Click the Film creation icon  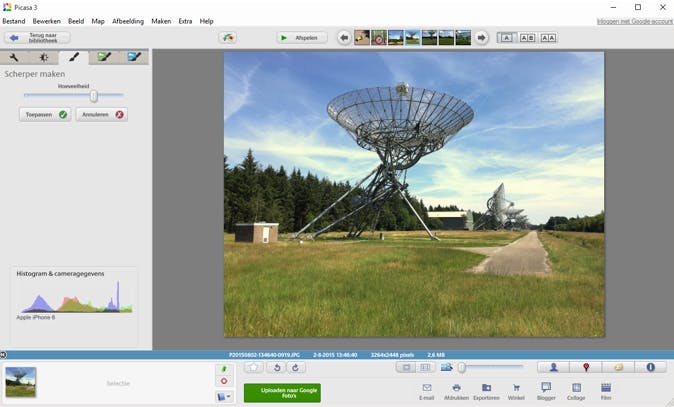click(x=606, y=389)
